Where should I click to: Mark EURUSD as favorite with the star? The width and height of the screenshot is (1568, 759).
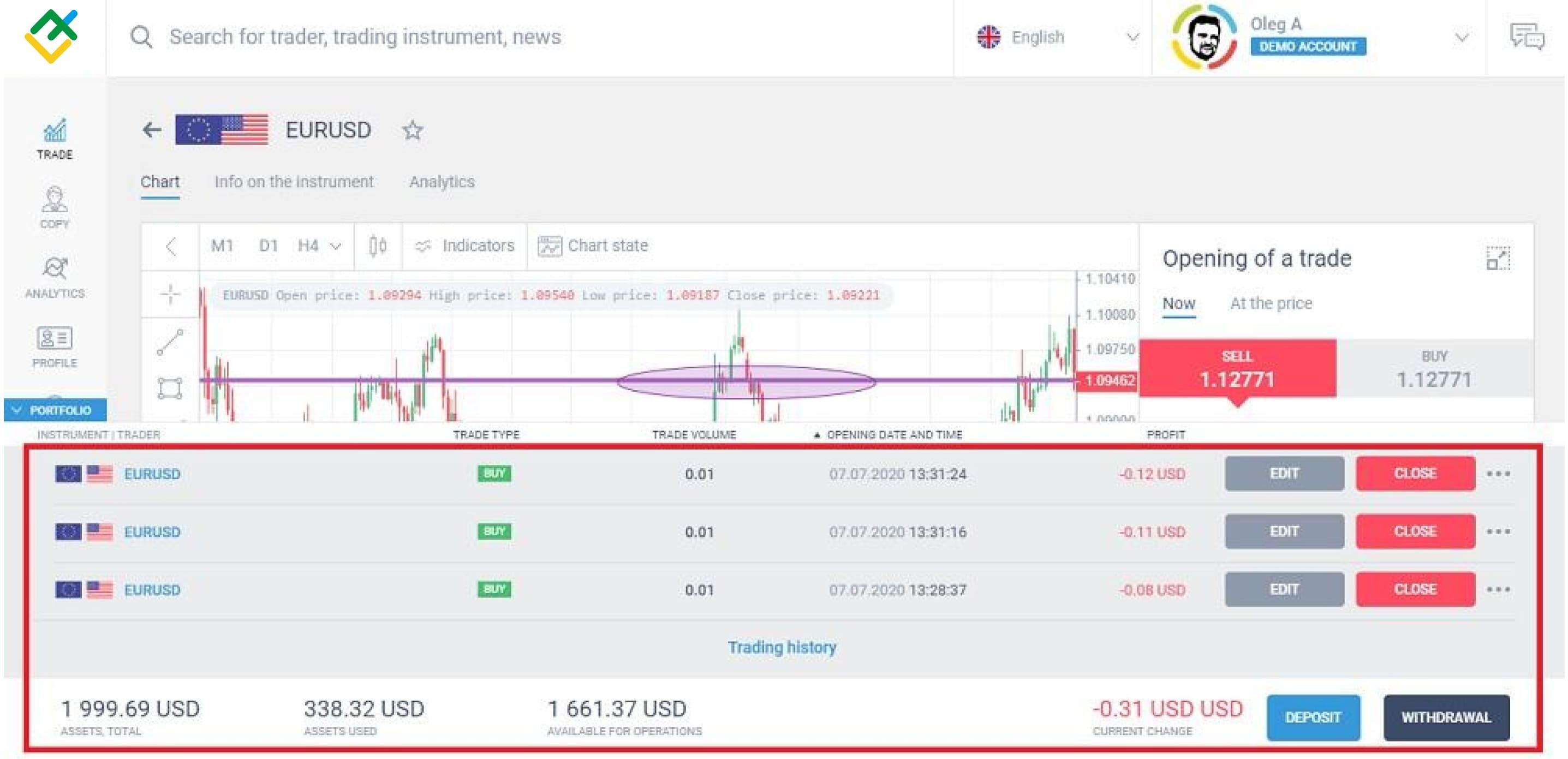pyautogui.click(x=413, y=130)
